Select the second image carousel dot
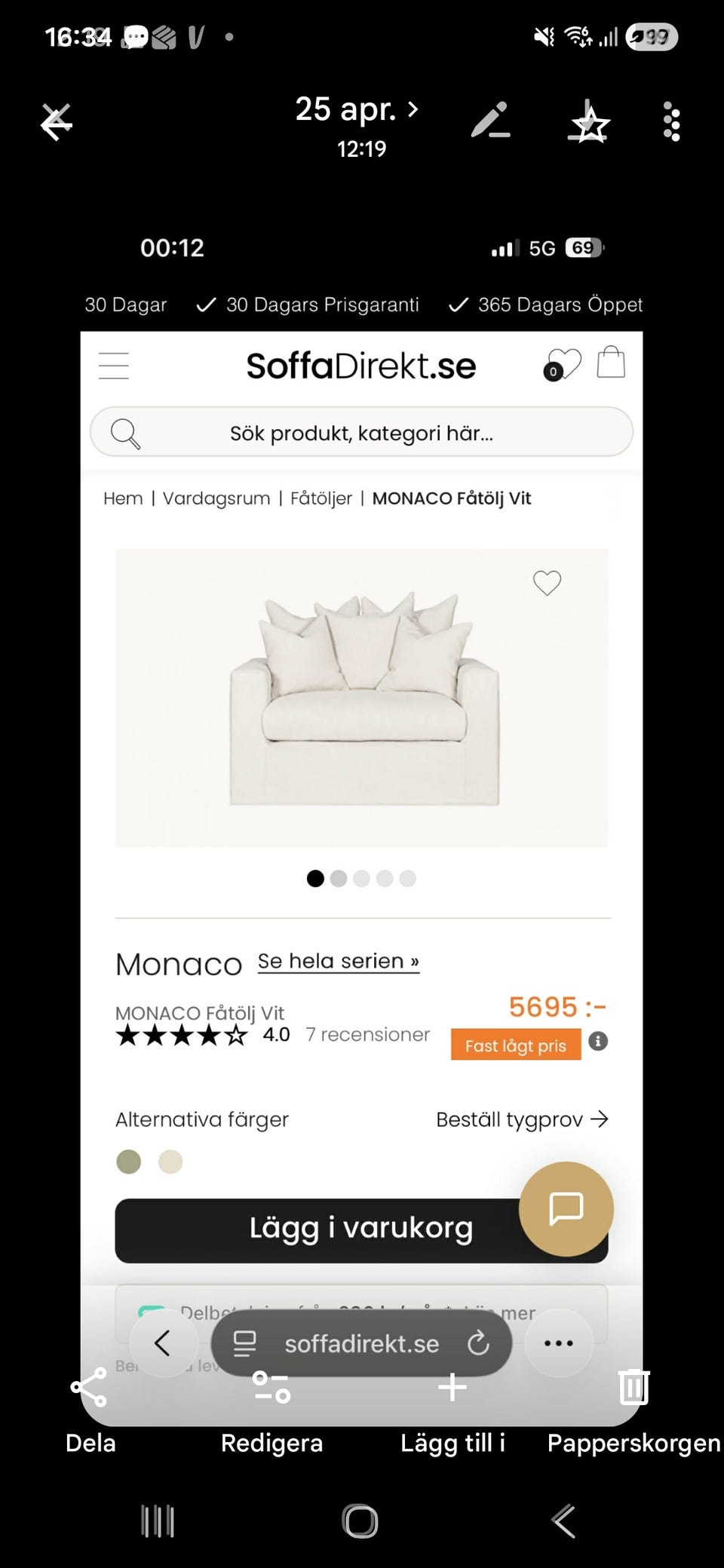The image size is (724, 1568). point(339,878)
